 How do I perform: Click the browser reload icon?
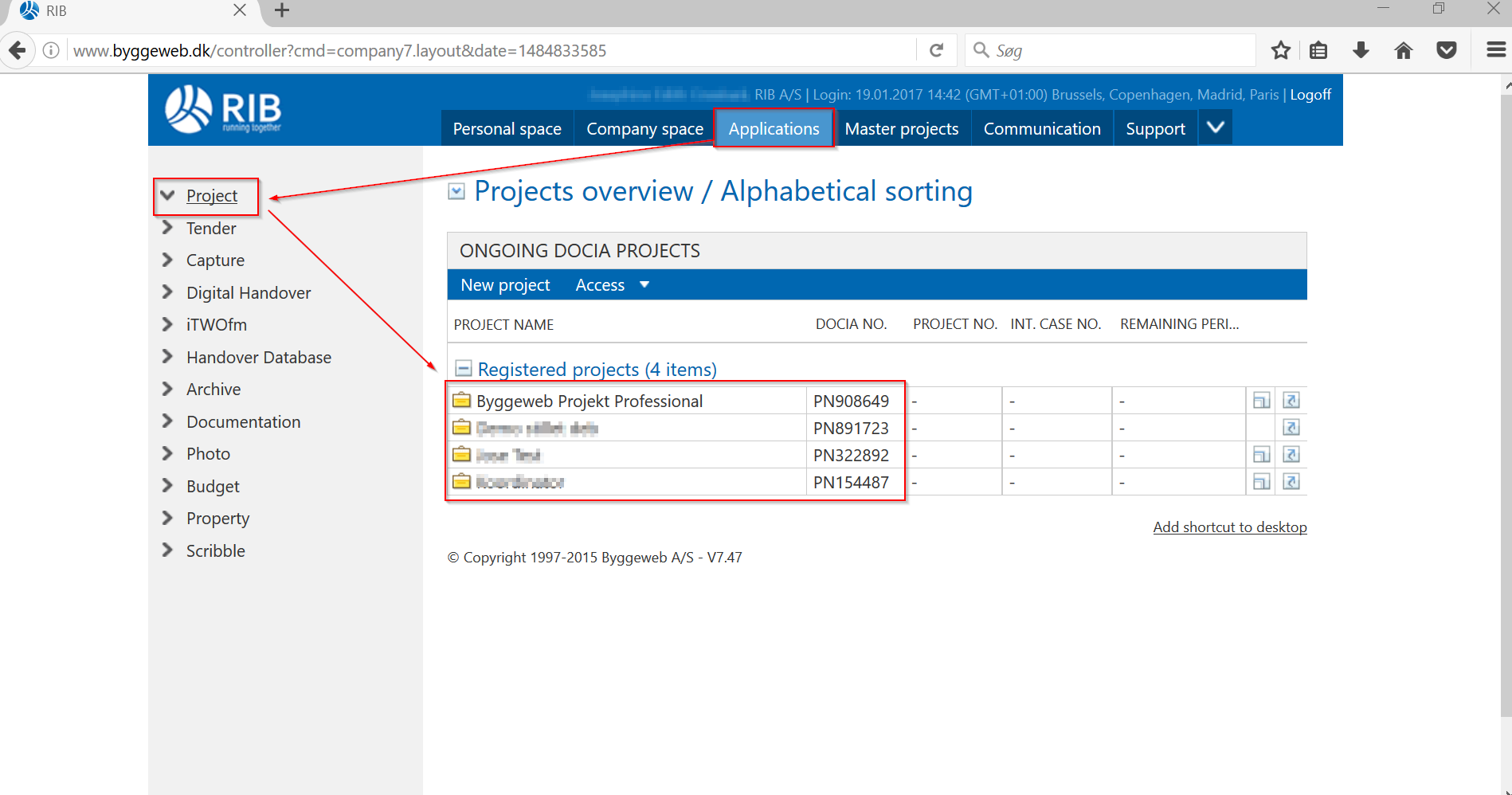click(x=937, y=51)
